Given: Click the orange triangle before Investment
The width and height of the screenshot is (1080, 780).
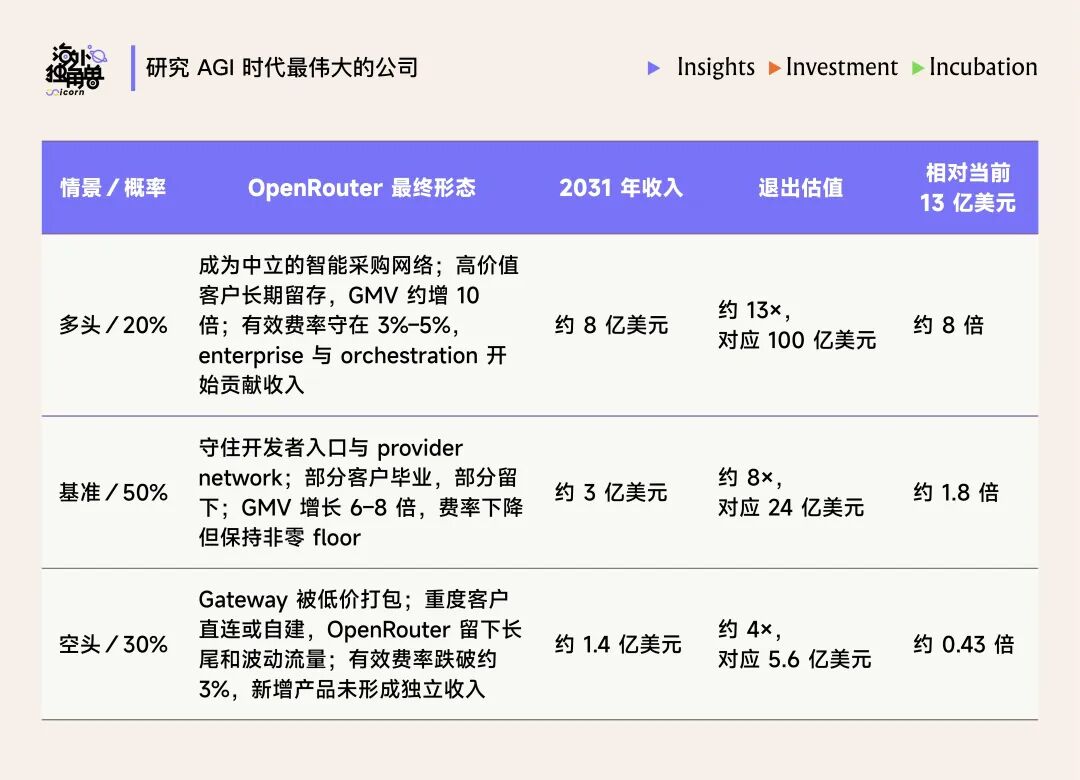Looking at the screenshot, I should coord(774,68).
